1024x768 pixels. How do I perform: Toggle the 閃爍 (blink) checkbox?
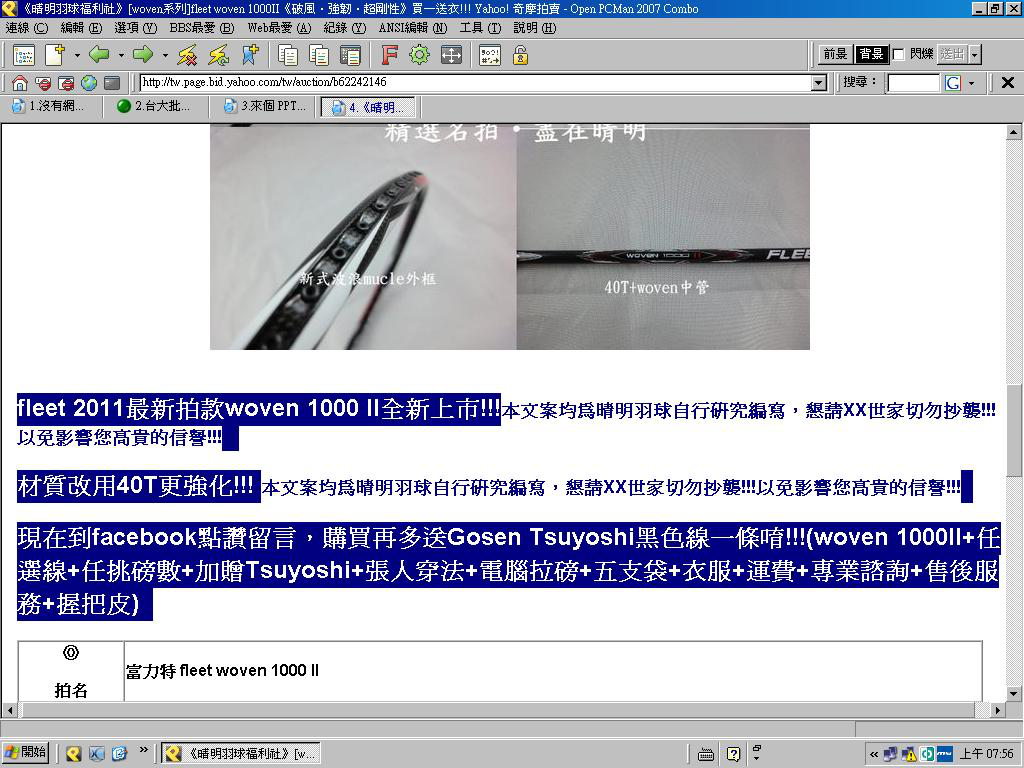(x=899, y=54)
